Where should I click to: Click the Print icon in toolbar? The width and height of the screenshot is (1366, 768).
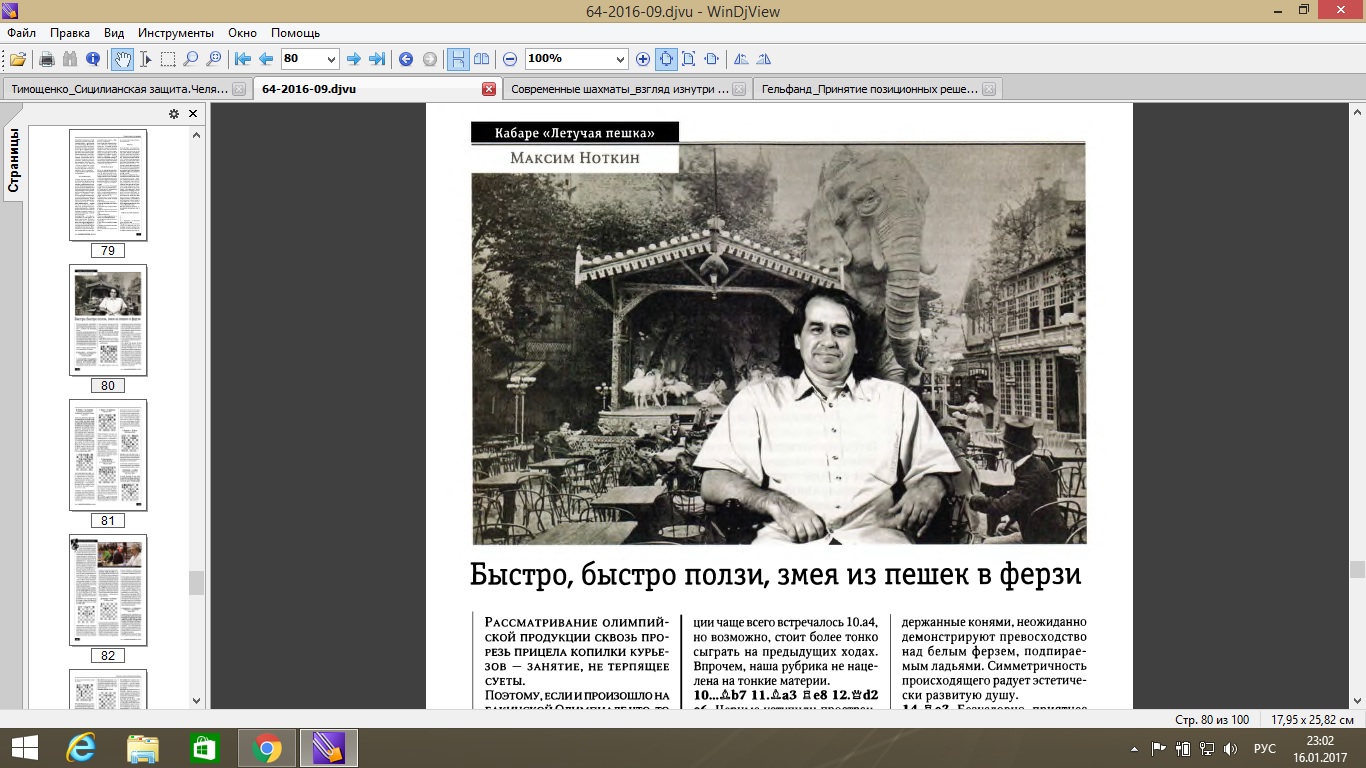pos(46,59)
